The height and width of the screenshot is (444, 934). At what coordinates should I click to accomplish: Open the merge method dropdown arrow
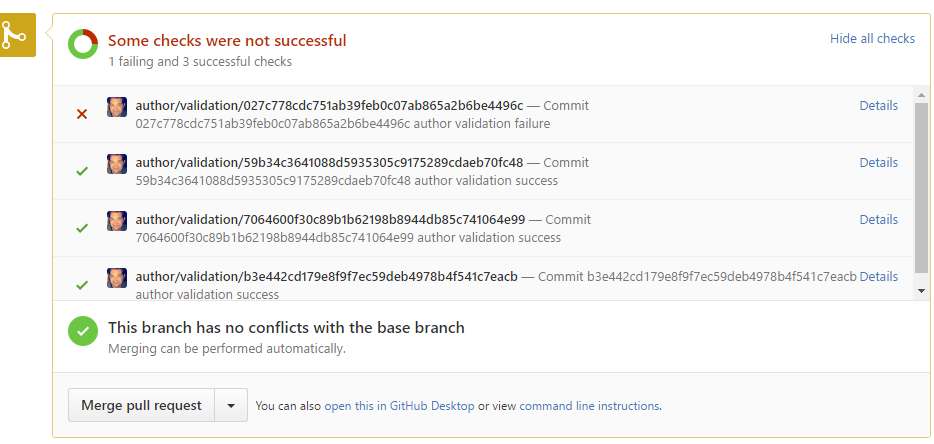click(231, 406)
